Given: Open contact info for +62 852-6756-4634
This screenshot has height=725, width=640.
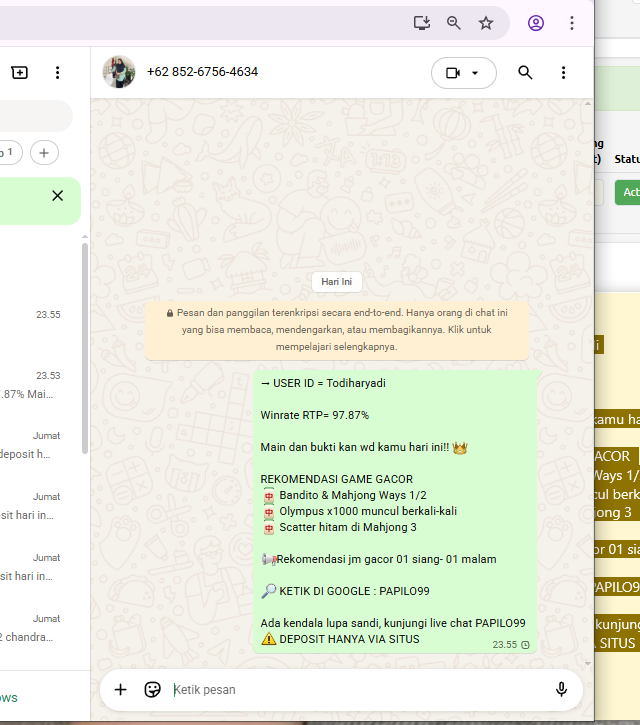Looking at the screenshot, I should 202,72.
